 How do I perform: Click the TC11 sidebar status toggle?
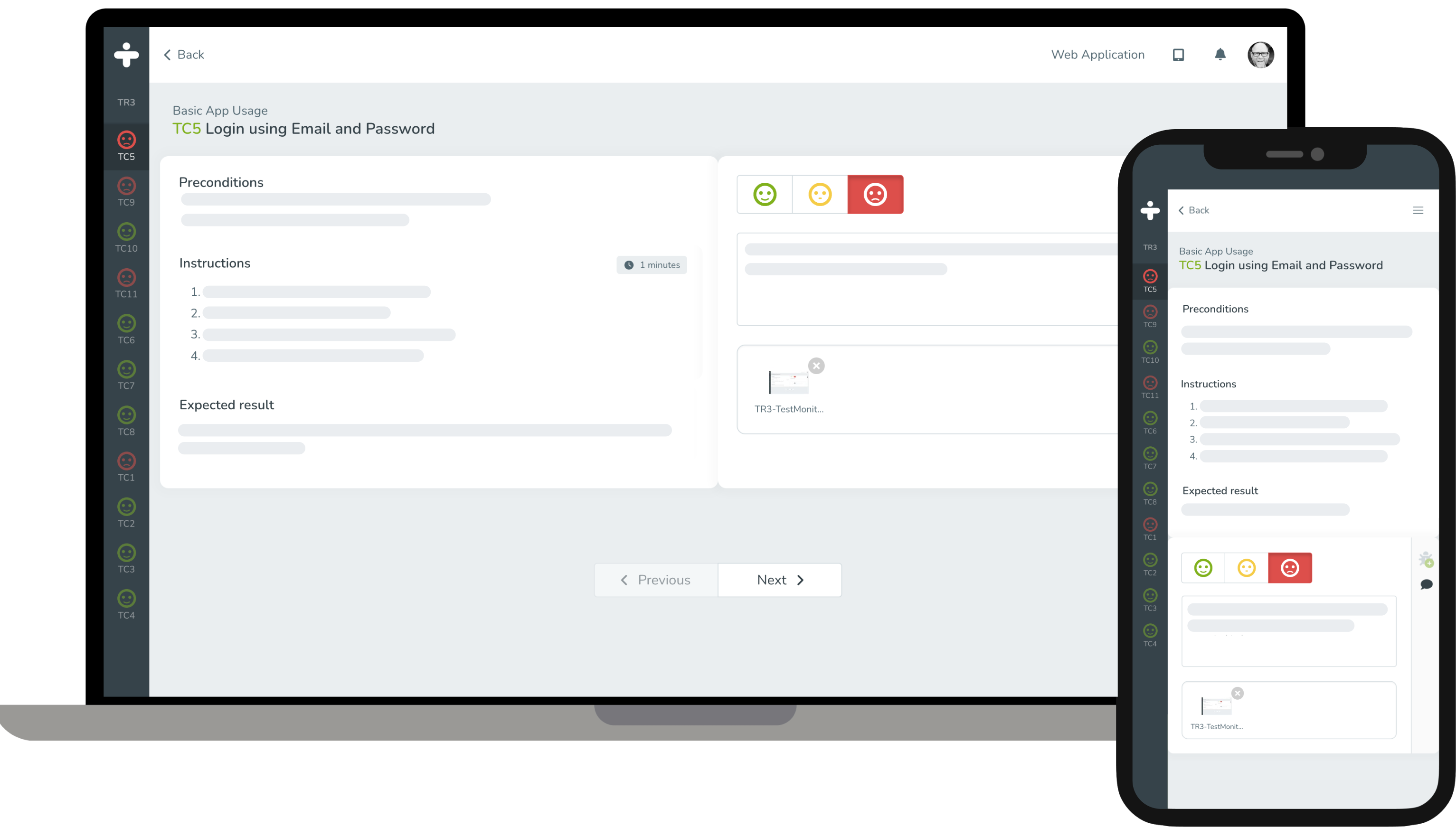(126, 283)
